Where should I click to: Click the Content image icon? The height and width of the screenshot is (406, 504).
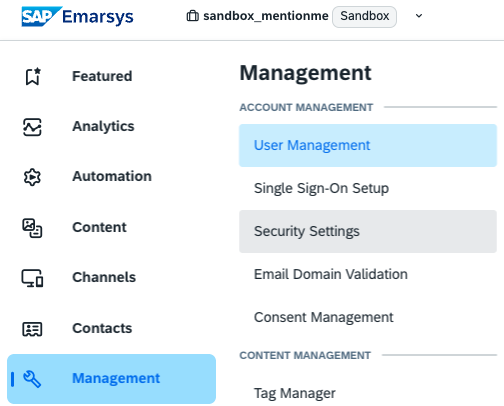(x=32, y=228)
